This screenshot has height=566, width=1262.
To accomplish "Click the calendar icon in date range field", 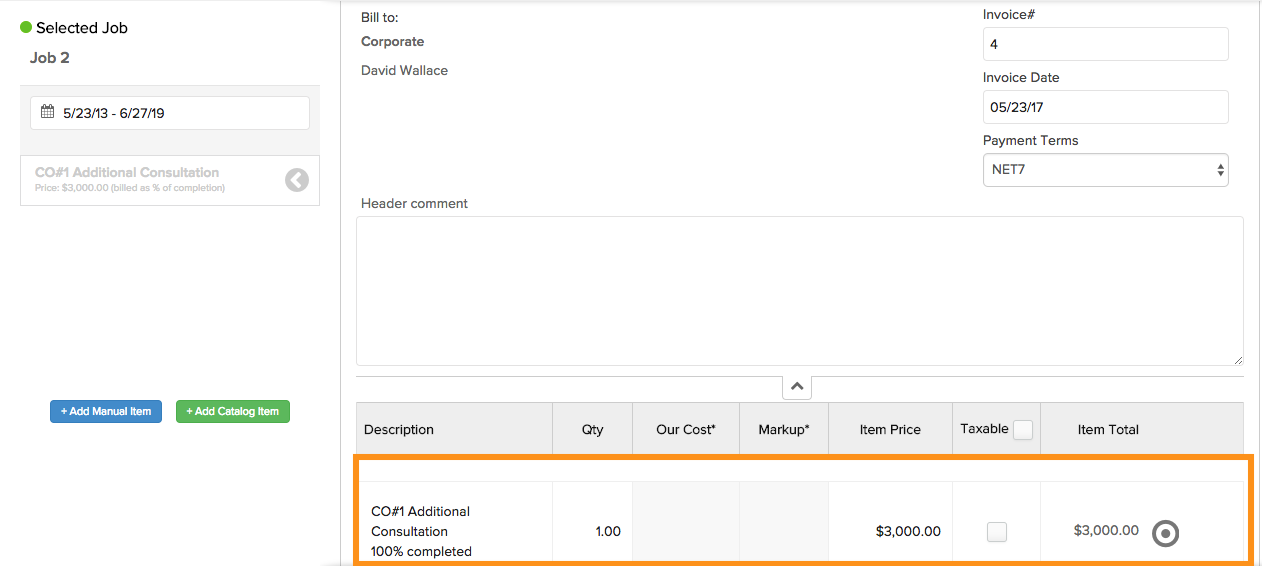I will (47, 112).
